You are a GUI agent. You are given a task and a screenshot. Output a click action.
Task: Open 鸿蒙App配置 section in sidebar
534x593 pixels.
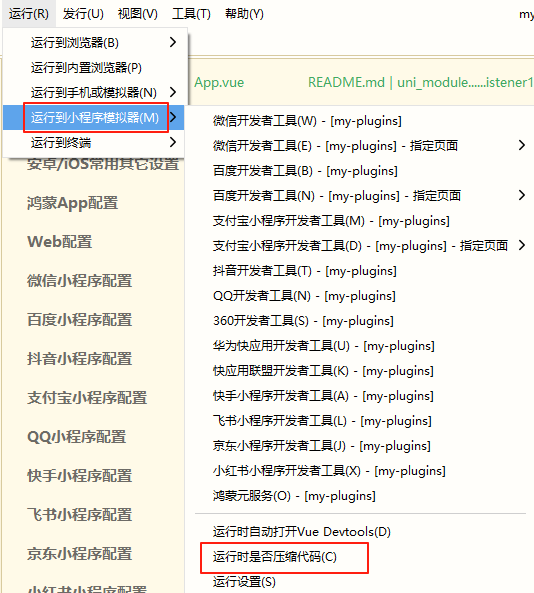(72, 203)
